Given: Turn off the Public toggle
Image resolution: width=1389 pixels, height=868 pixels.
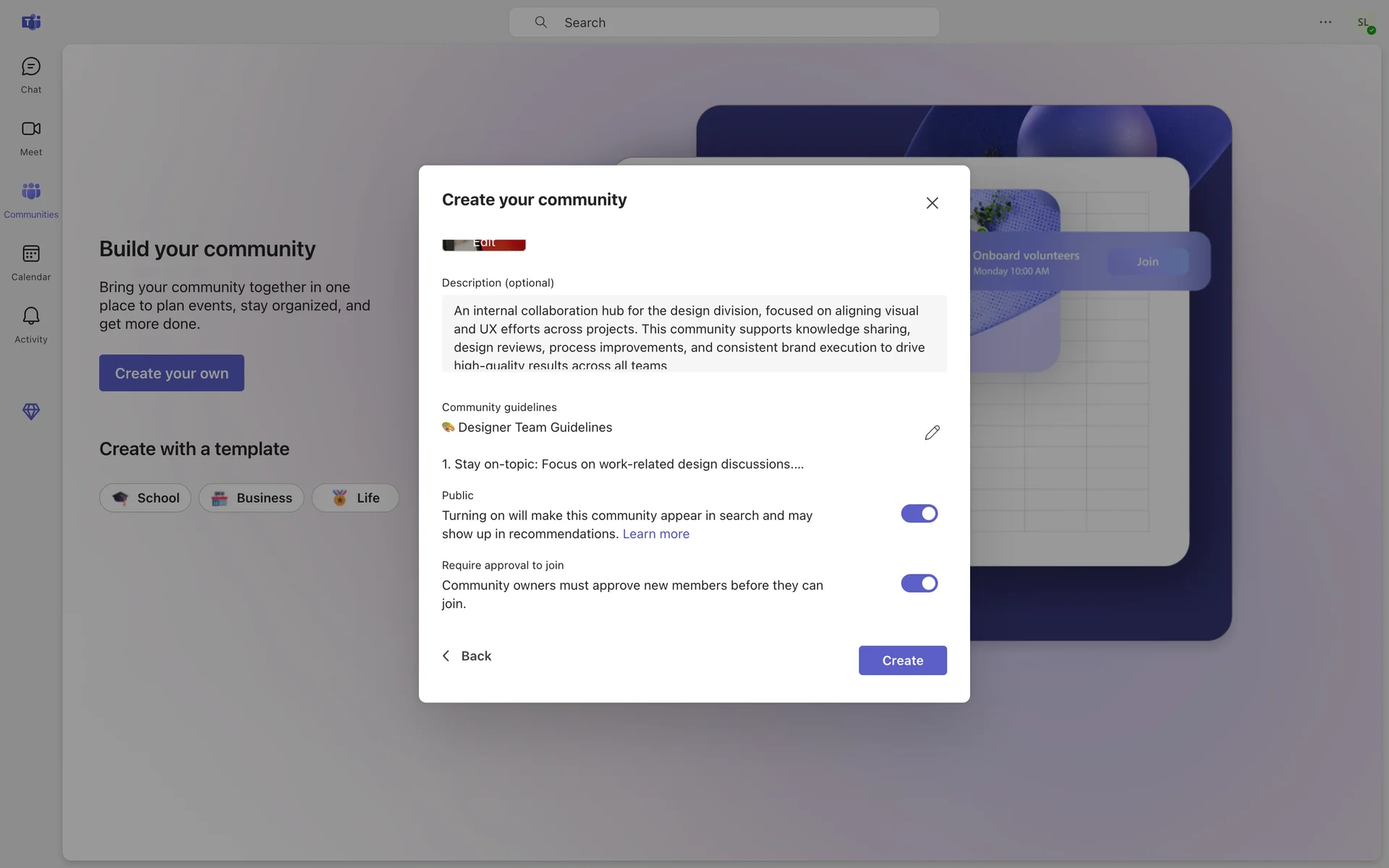Looking at the screenshot, I should point(919,514).
